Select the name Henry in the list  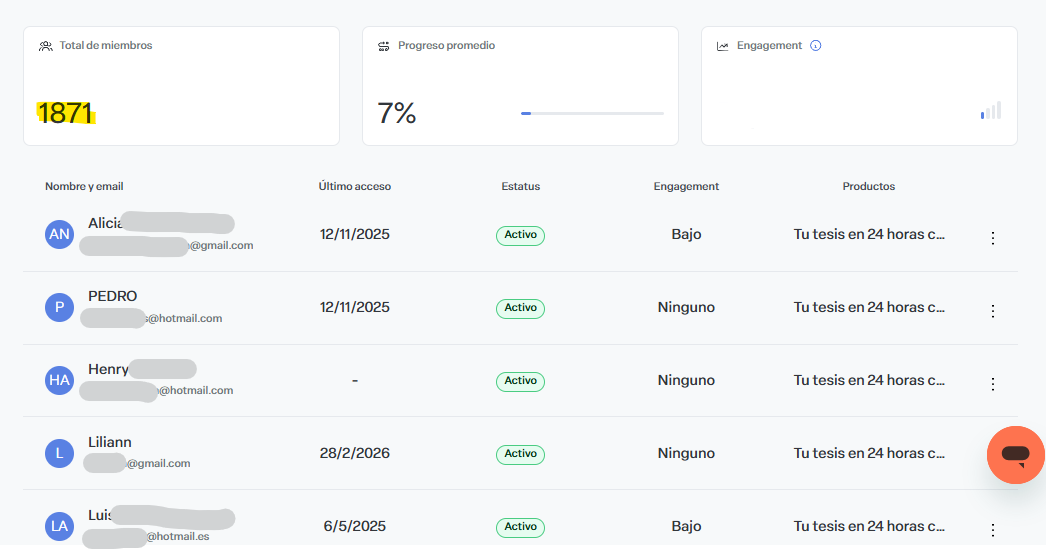pos(108,369)
